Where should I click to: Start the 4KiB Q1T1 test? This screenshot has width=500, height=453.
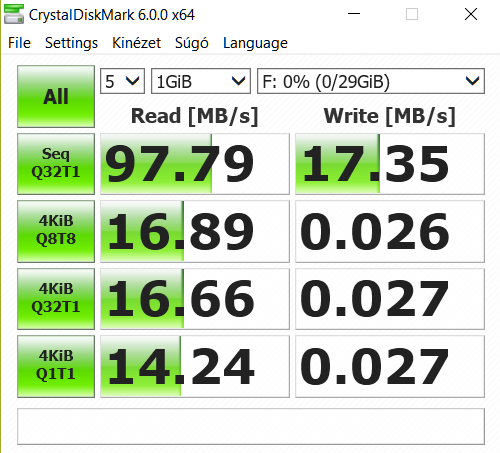pos(56,366)
